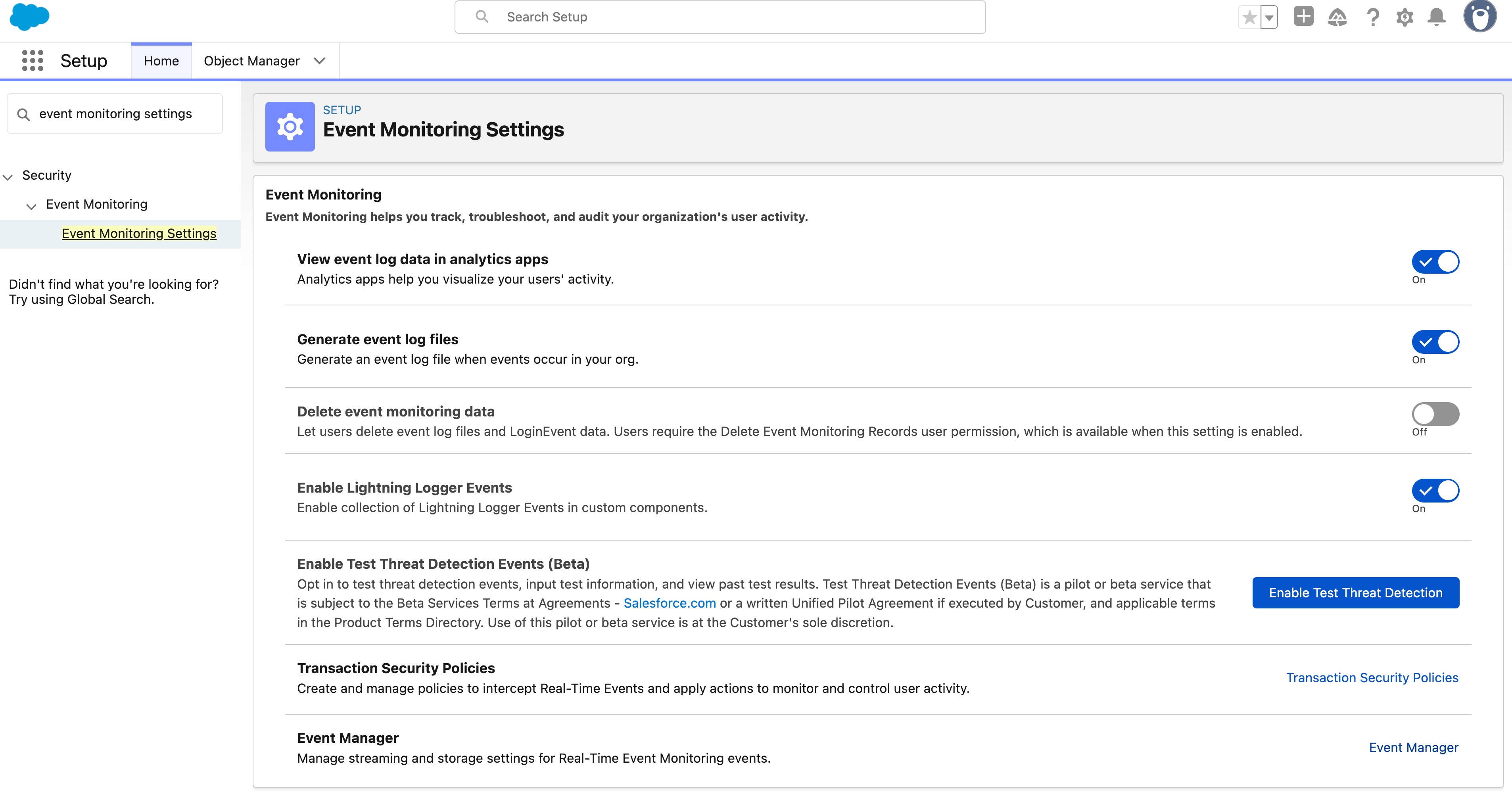Open the user avatar profile menu
Screen dimensions: 1512x798
pos(1480,16)
